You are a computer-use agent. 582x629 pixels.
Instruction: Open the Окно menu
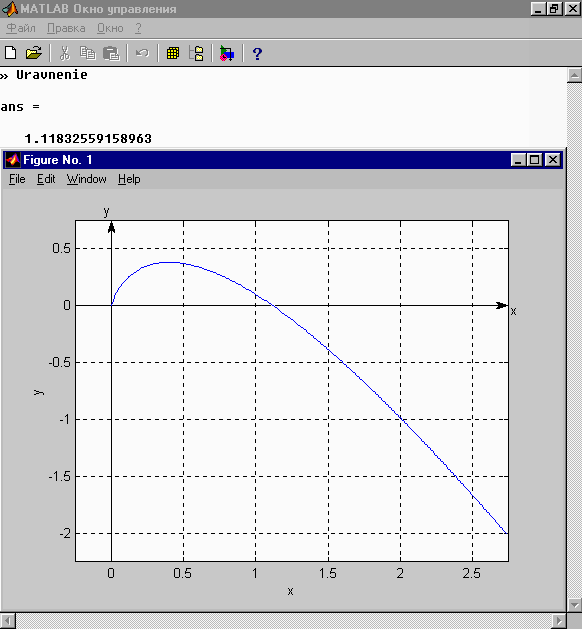pyautogui.click(x=110, y=28)
